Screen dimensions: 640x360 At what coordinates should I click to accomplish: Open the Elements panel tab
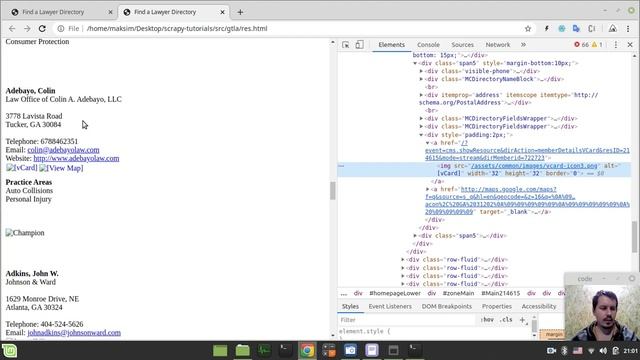point(391,44)
